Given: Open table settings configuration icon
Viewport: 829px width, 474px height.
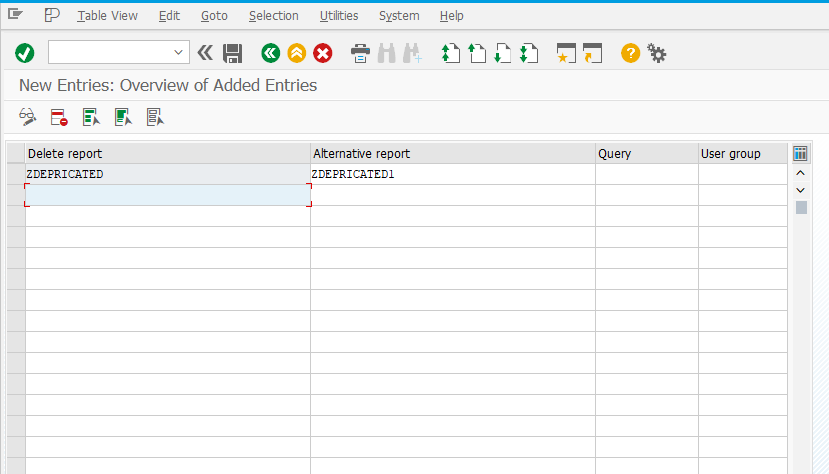Looking at the screenshot, I should click(800, 153).
